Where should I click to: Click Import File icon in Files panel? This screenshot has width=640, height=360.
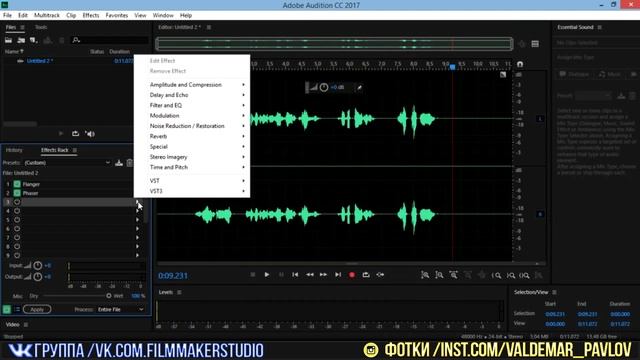21,40
